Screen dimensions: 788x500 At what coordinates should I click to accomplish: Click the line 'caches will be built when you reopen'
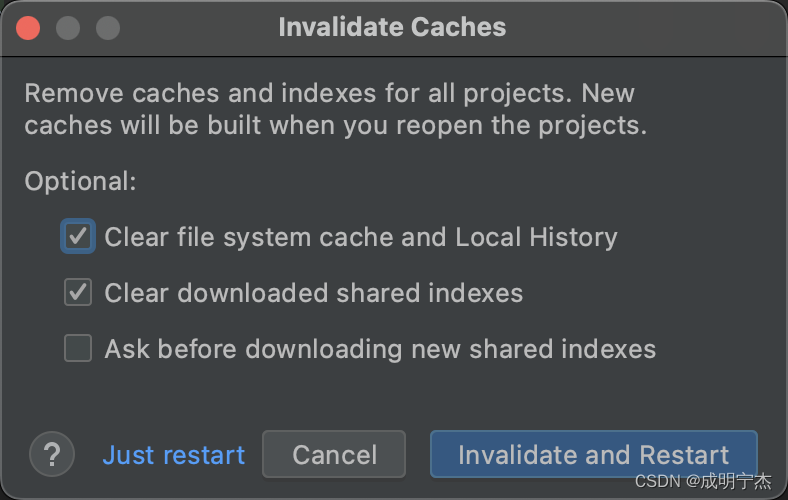coord(336,125)
